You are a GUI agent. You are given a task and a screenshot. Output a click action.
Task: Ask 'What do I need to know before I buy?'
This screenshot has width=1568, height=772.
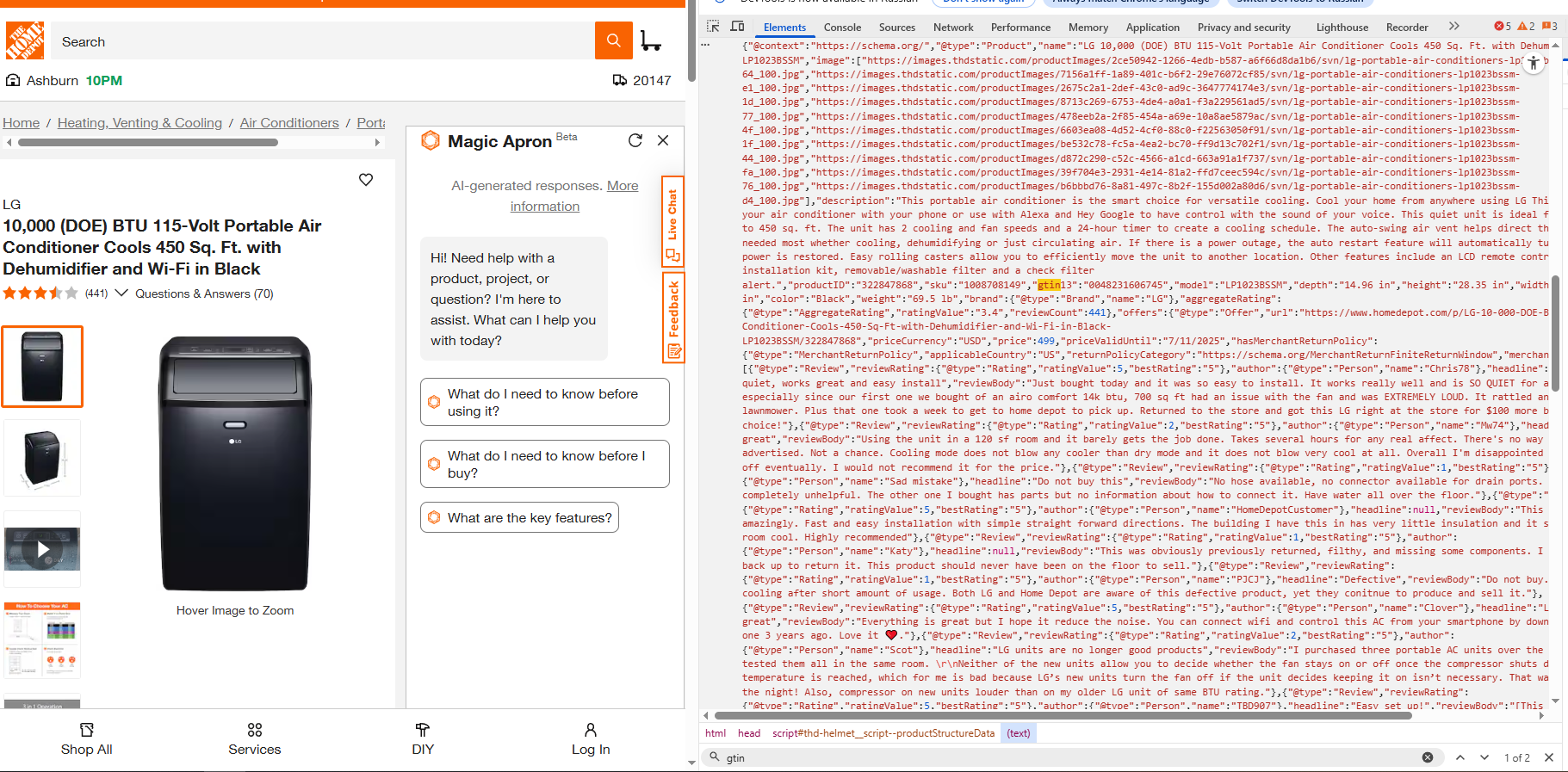click(x=545, y=464)
